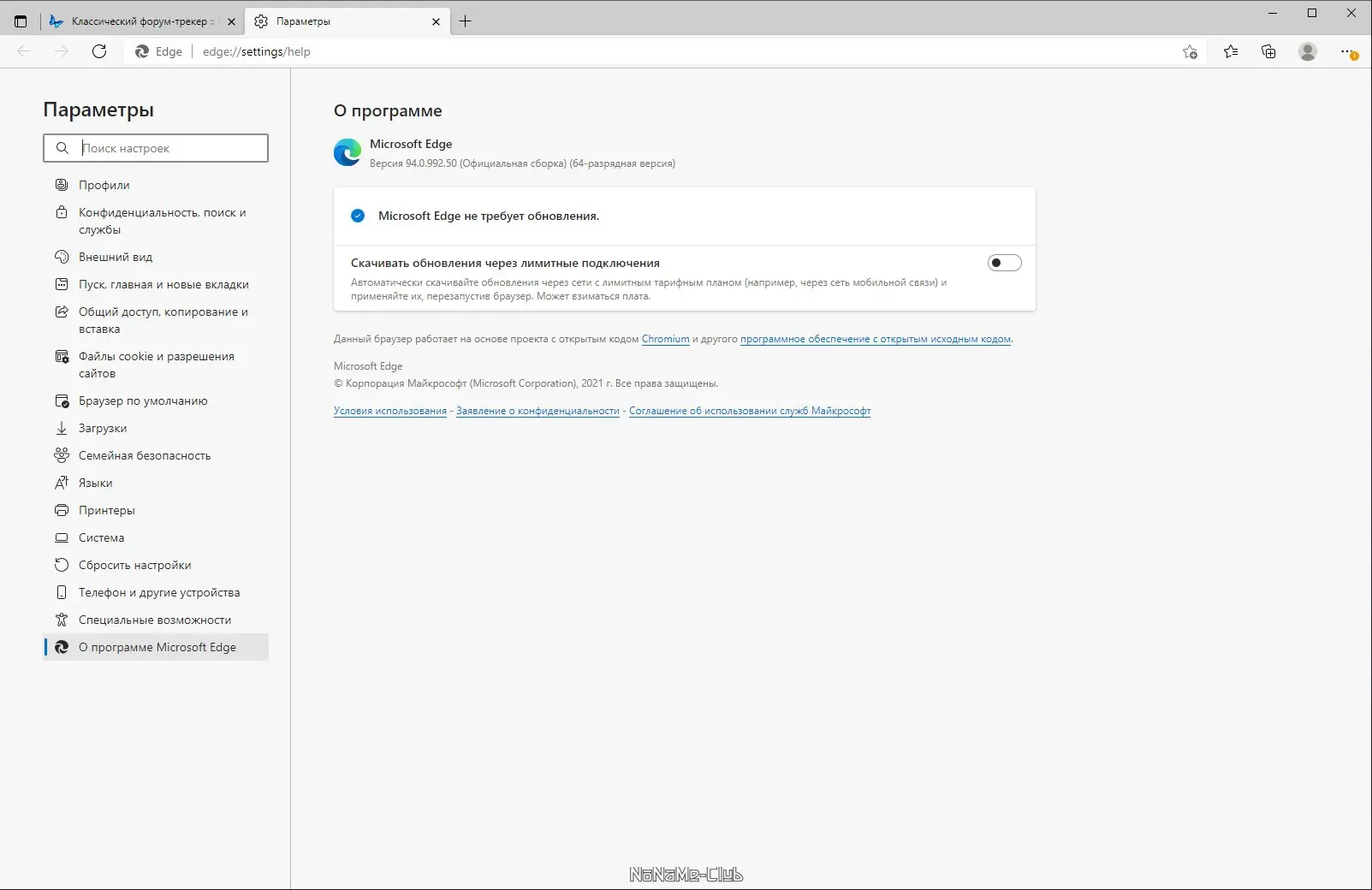Open the Профили settings section
This screenshot has height=890, width=1372.
click(x=104, y=185)
